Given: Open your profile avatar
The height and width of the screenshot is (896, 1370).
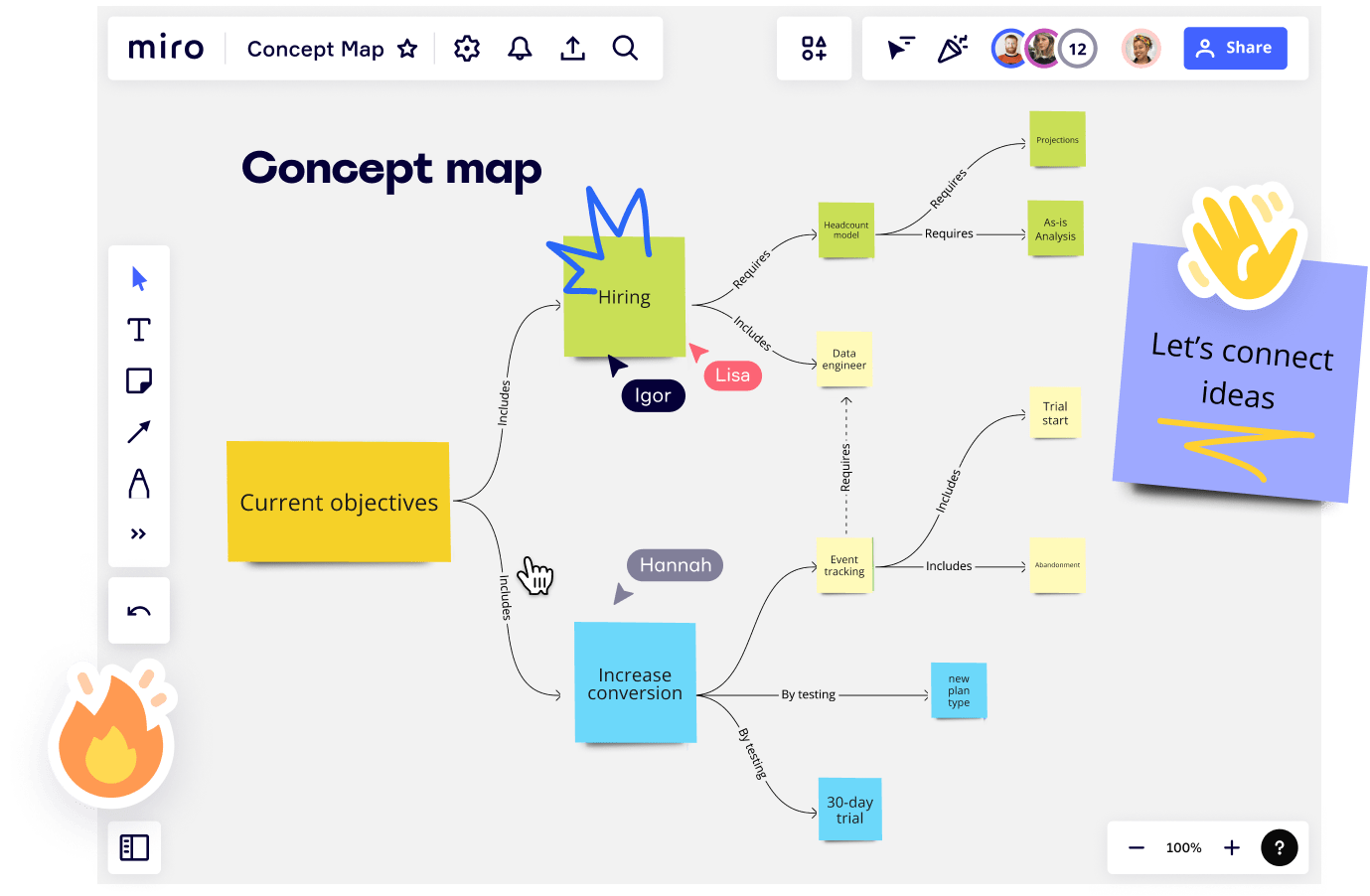Looking at the screenshot, I should (1142, 48).
